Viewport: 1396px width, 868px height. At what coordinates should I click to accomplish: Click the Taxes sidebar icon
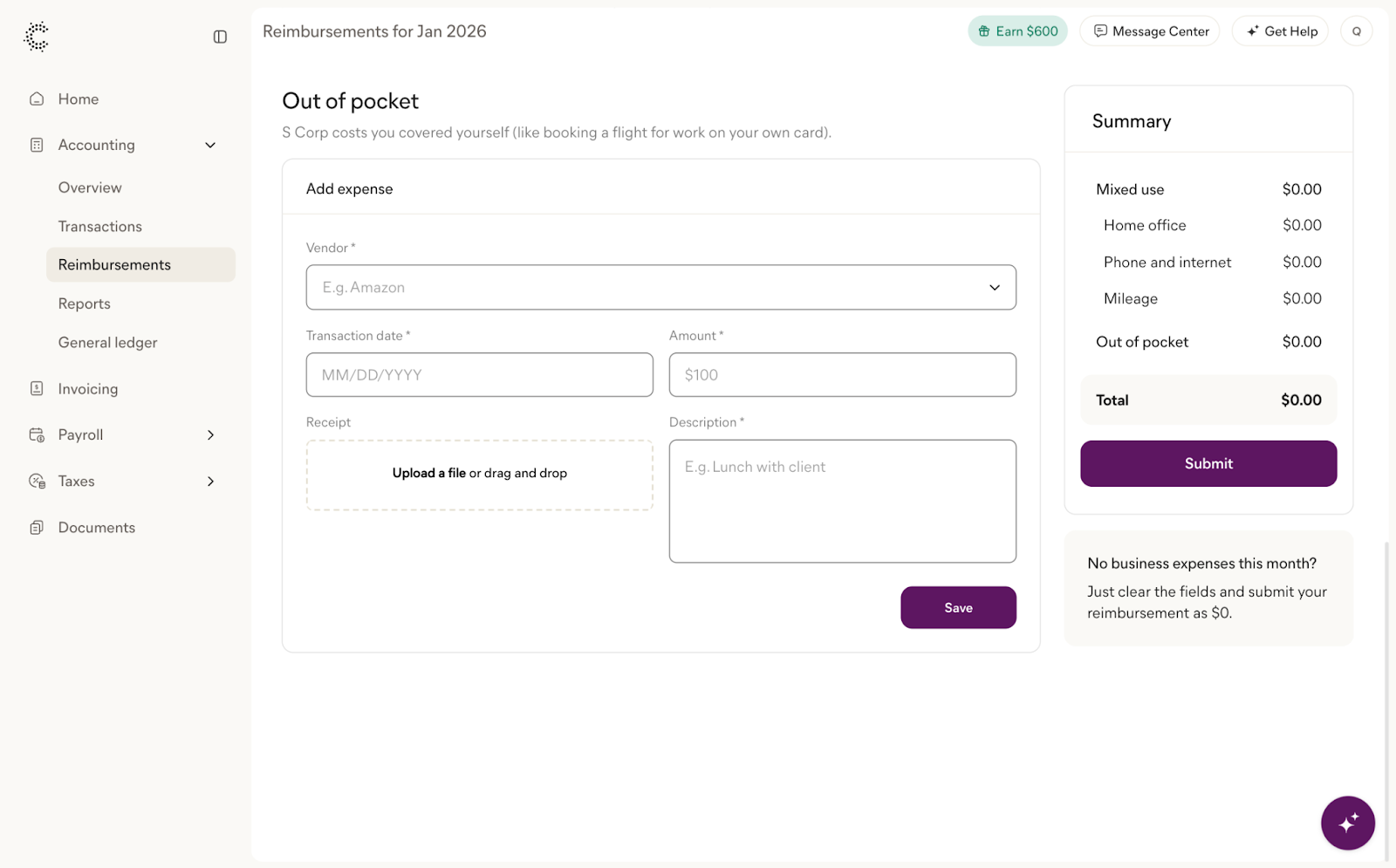point(37,482)
